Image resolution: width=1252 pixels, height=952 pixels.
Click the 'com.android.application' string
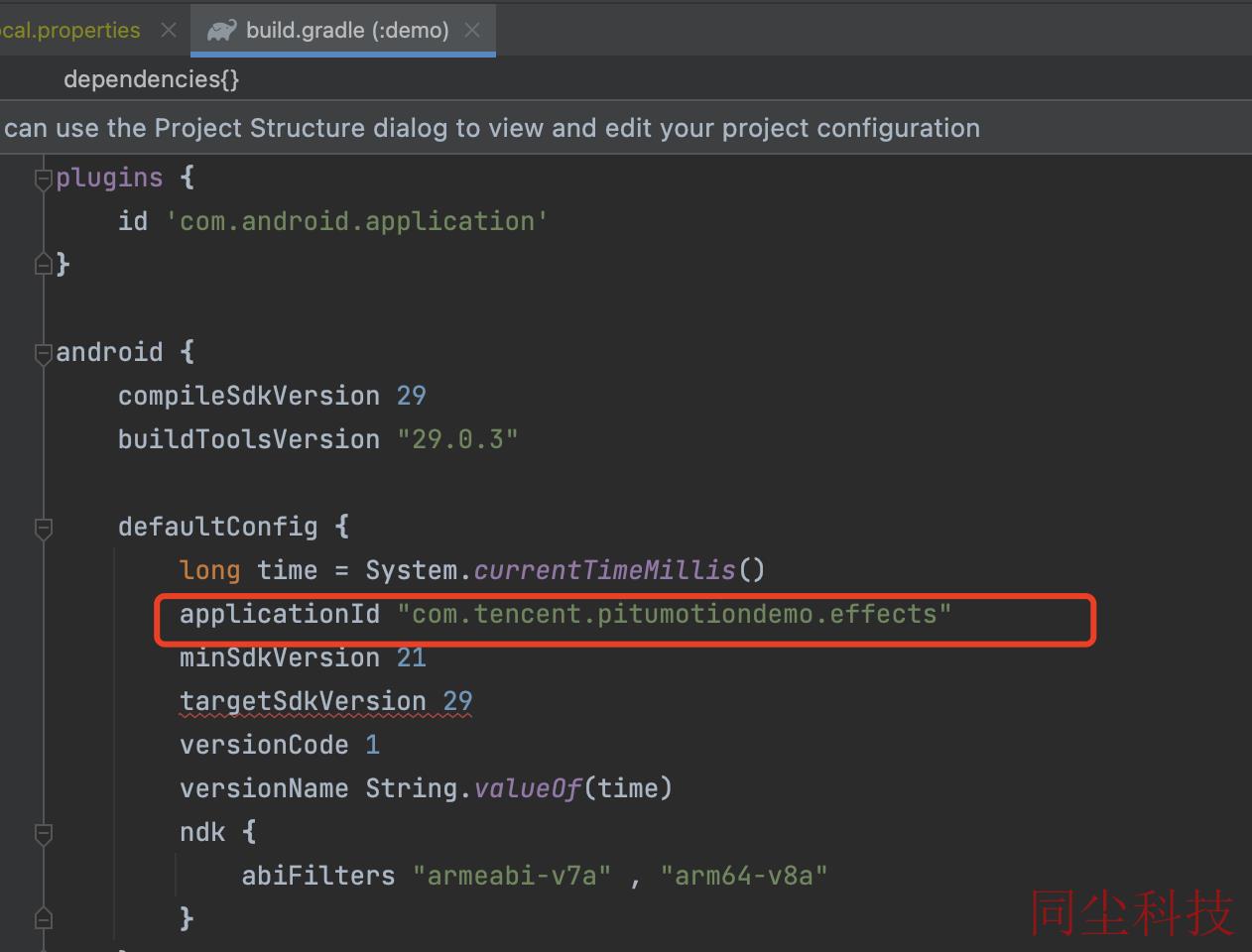(x=357, y=221)
